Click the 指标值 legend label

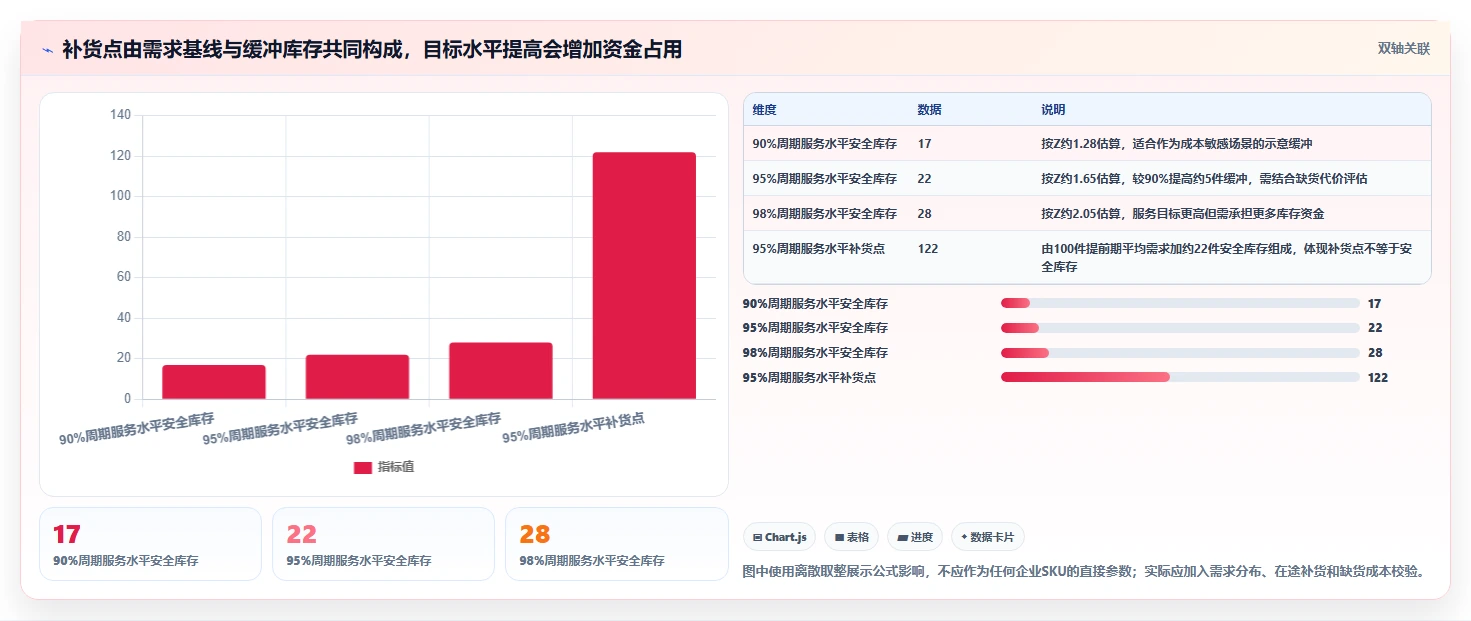coord(395,467)
